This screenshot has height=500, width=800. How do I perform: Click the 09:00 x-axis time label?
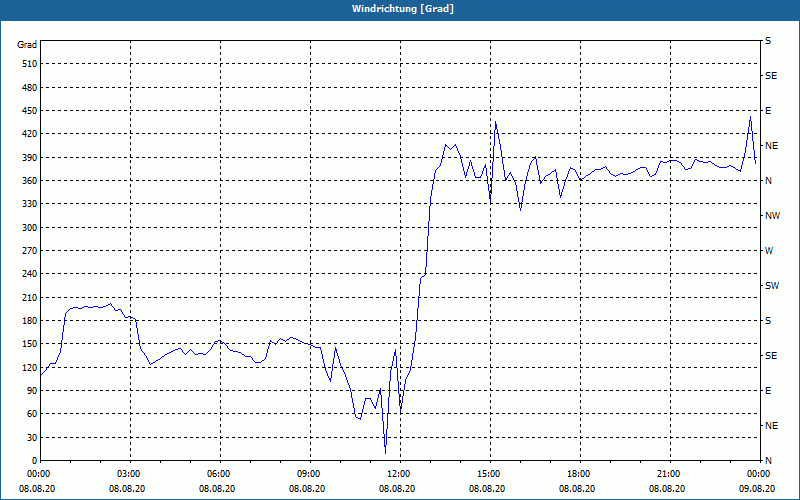pyautogui.click(x=310, y=474)
